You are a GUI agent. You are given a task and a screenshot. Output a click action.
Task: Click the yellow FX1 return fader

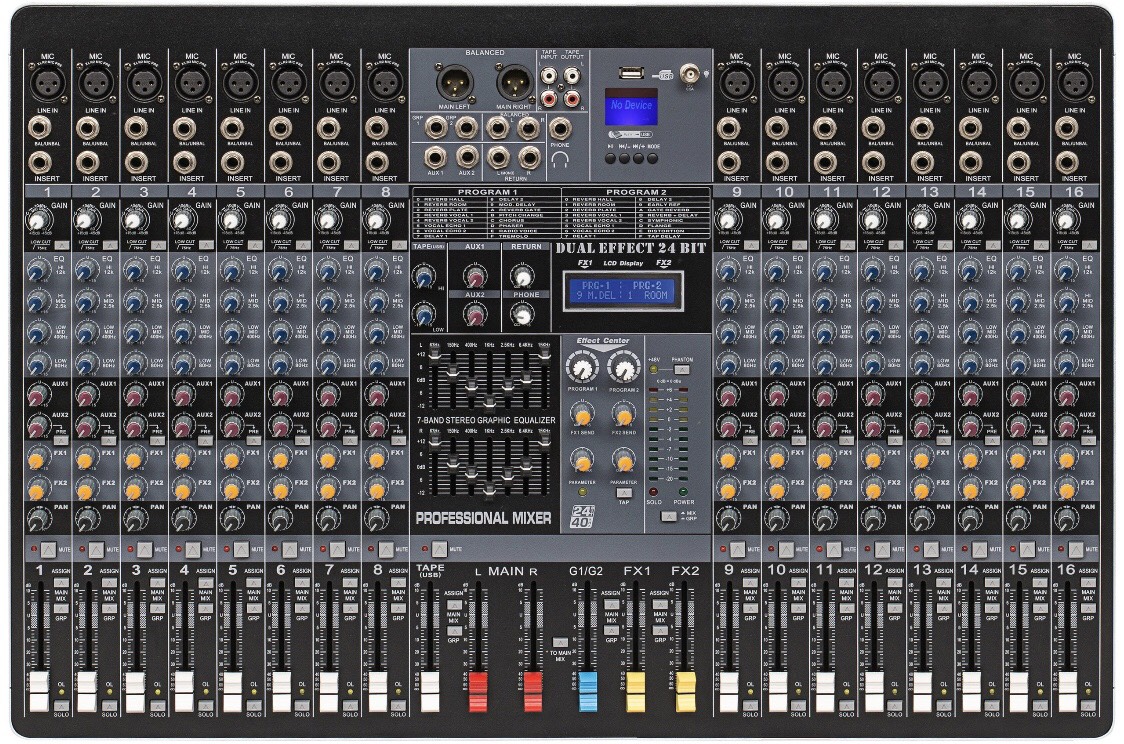pos(637,692)
